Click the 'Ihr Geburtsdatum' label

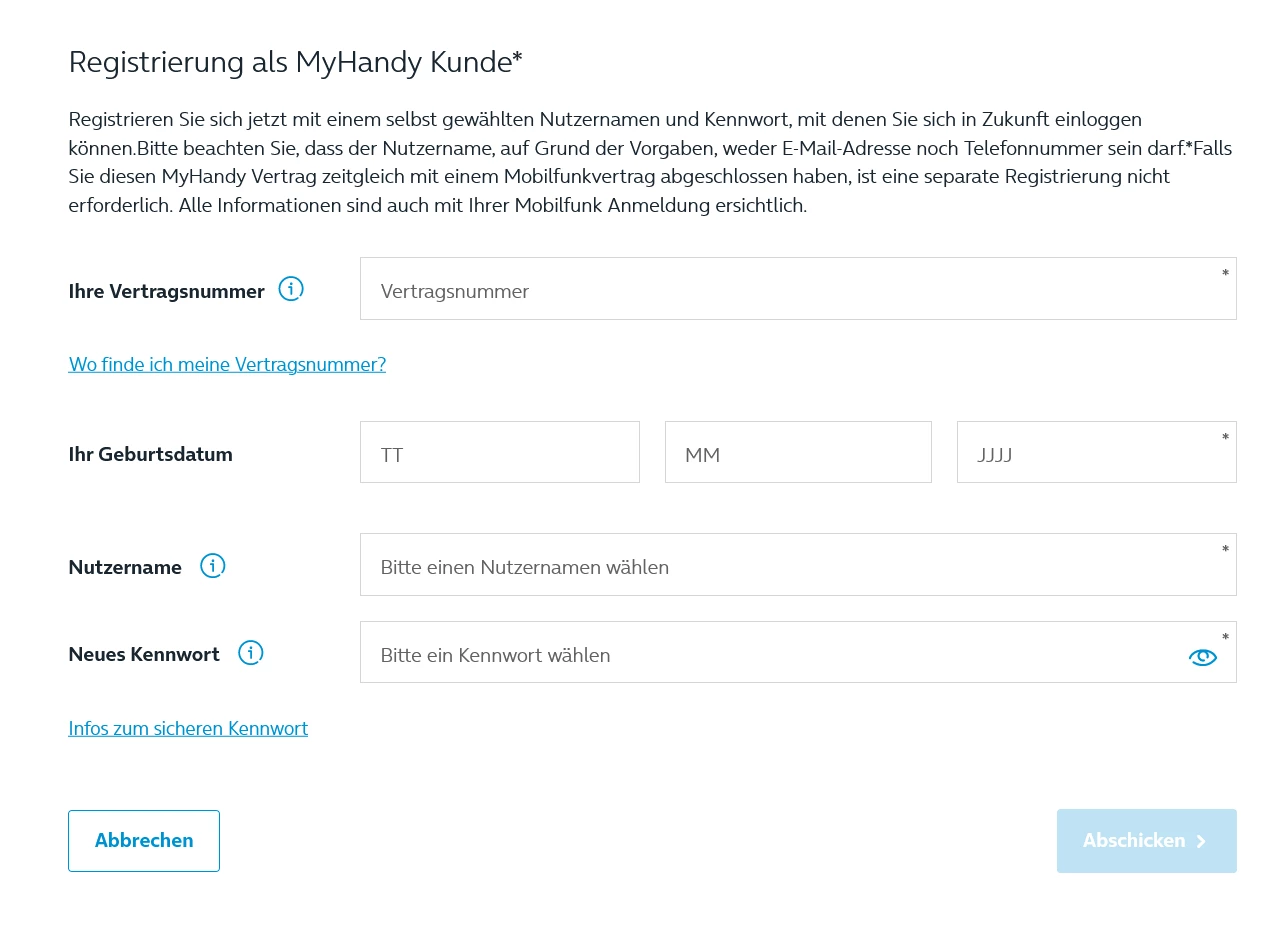[x=150, y=454]
